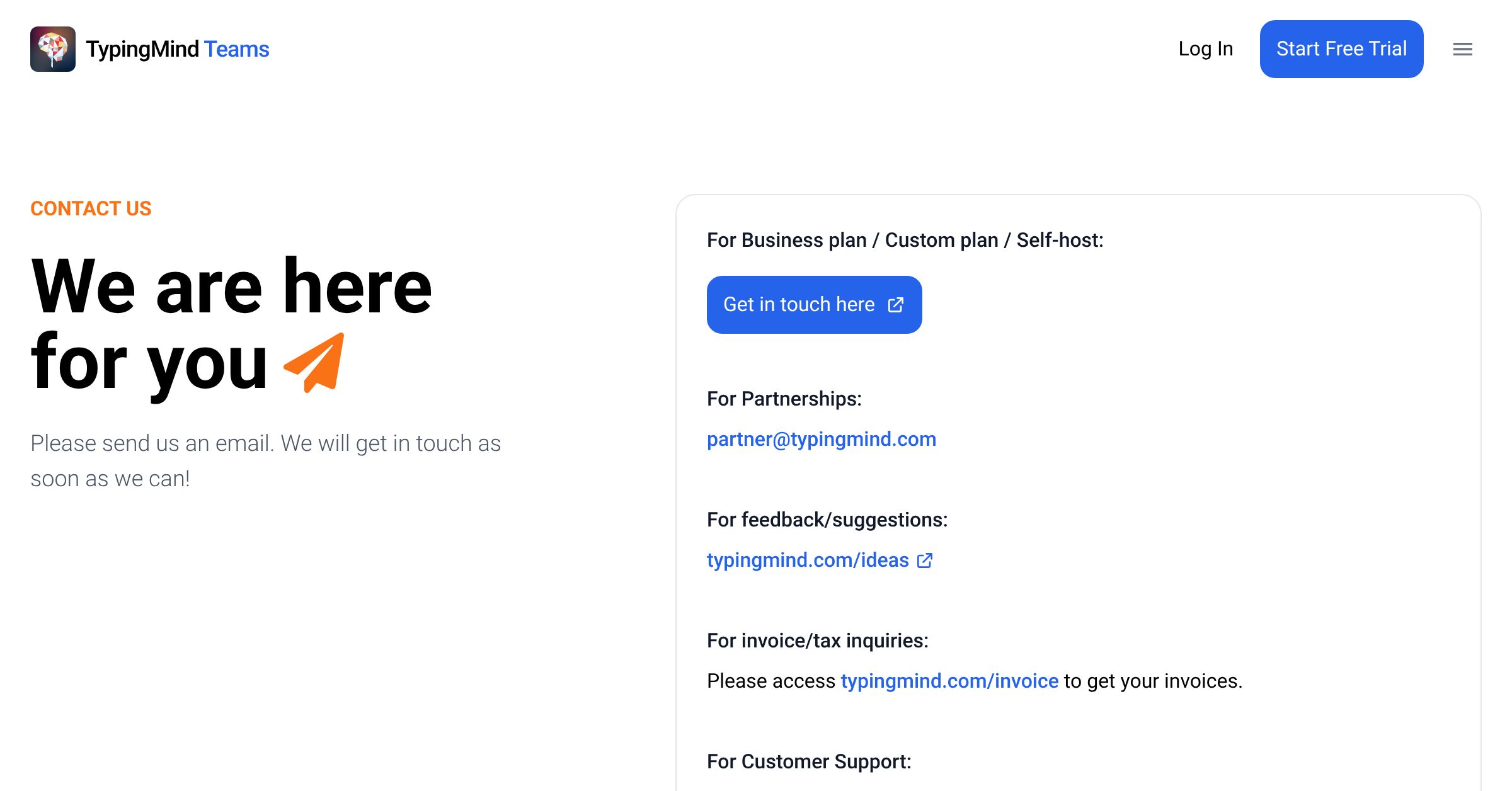Click the Business plan / Custom plan heading
The image size is (1512, 791).
coord(905,240)
